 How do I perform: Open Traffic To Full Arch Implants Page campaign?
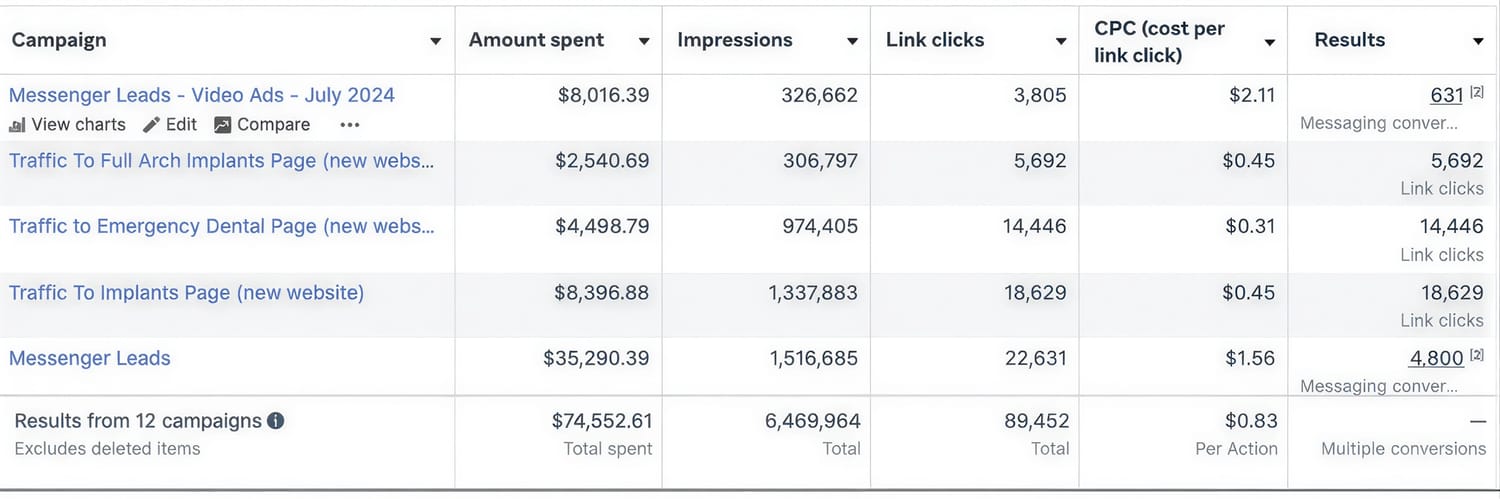[222, 161]
